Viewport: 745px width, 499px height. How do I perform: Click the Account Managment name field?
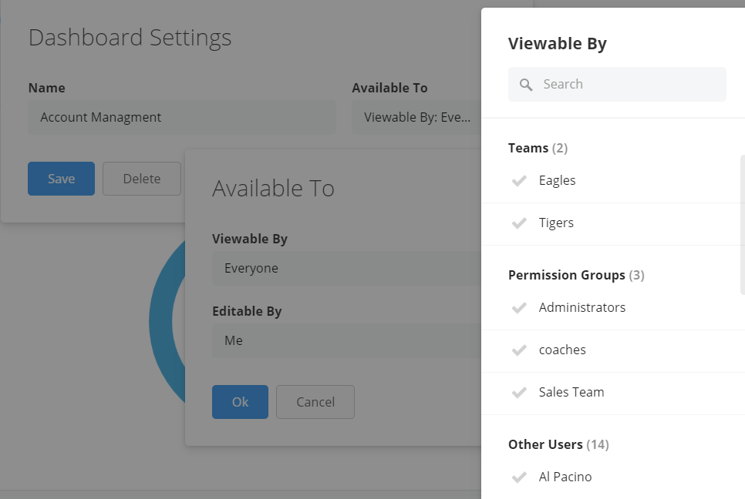(182, 117)
